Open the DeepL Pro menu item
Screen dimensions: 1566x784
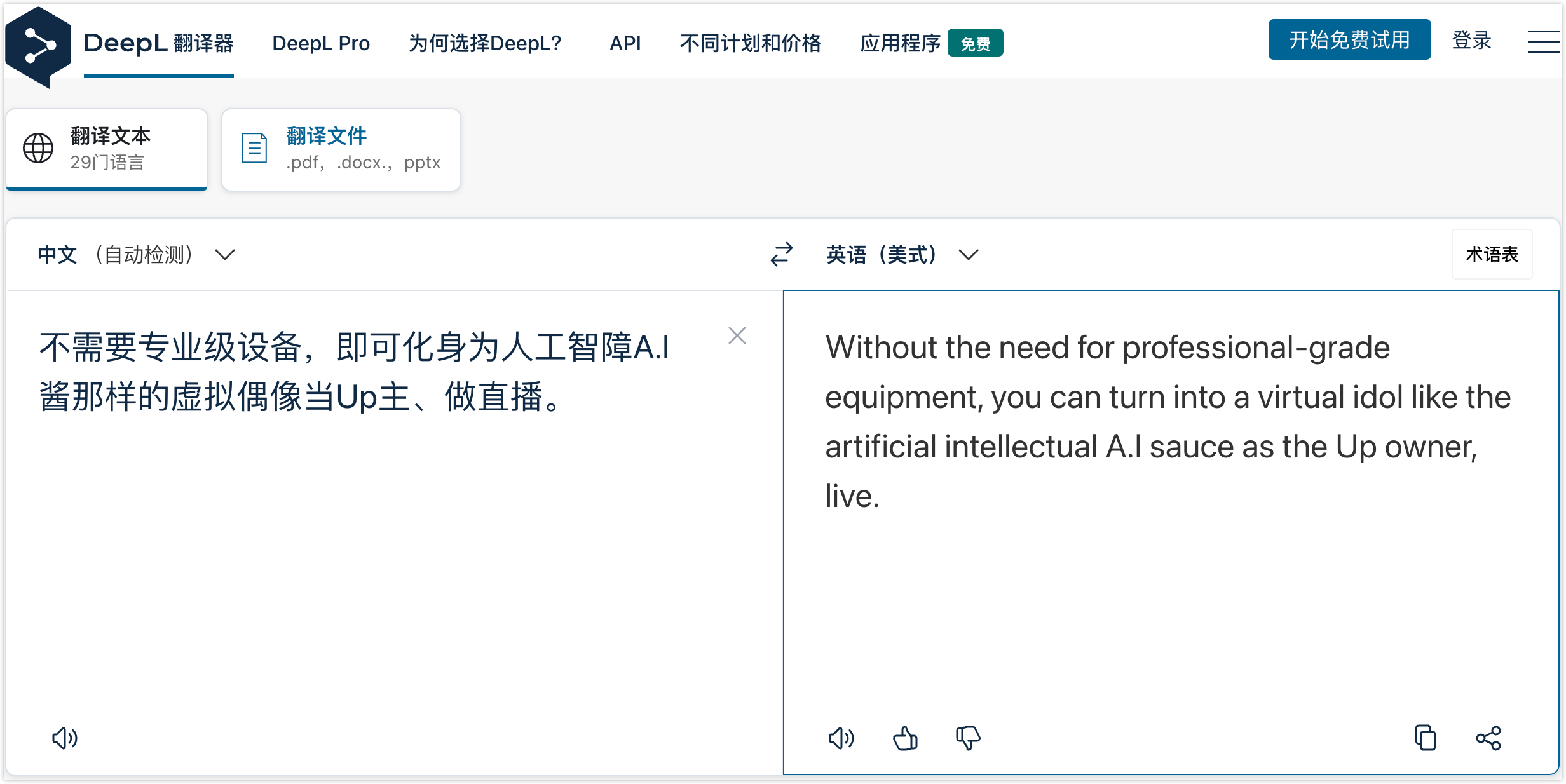click(321, 43)
